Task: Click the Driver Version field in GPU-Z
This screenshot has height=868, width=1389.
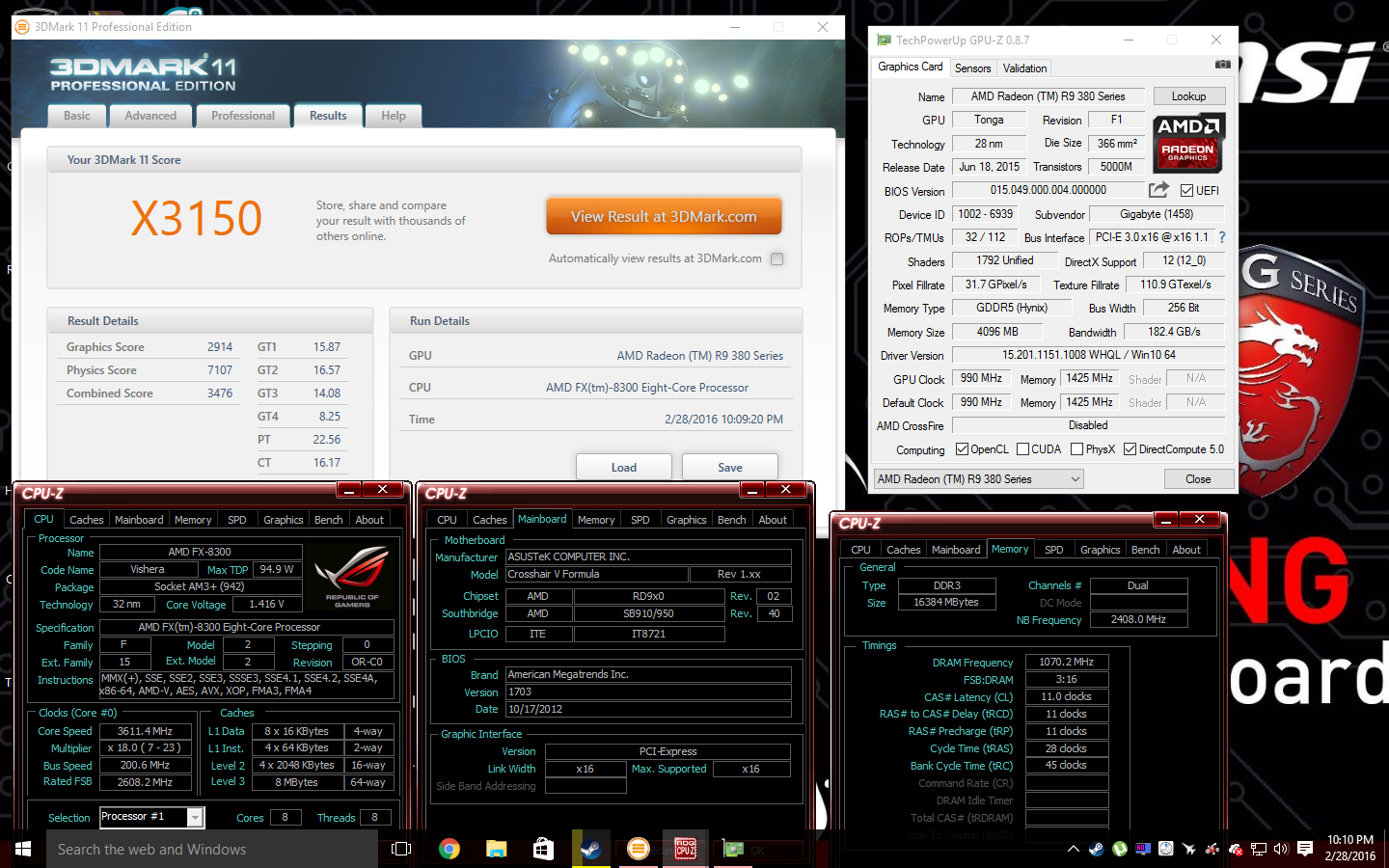Action: coord(1088,355)
